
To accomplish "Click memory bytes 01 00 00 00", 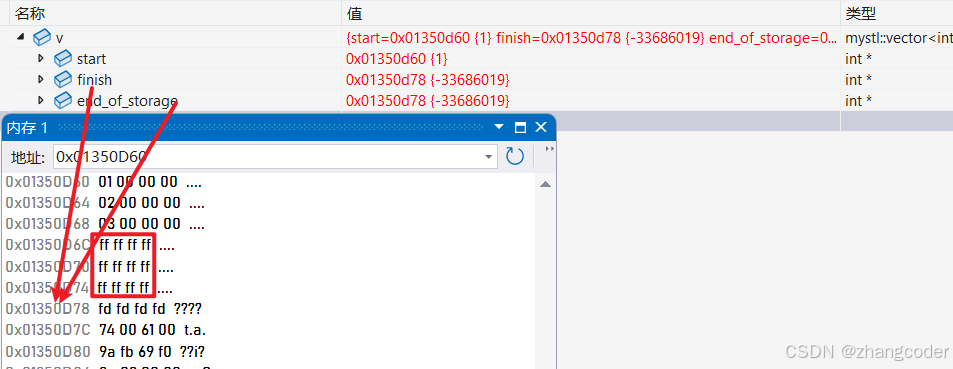I will 138,182.
